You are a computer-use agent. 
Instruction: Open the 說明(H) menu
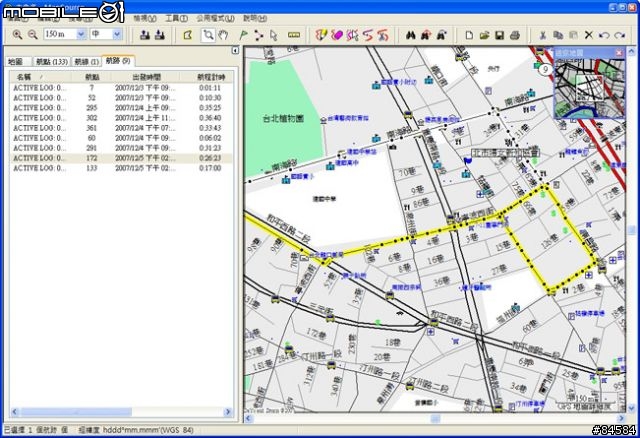click(255, 18)
